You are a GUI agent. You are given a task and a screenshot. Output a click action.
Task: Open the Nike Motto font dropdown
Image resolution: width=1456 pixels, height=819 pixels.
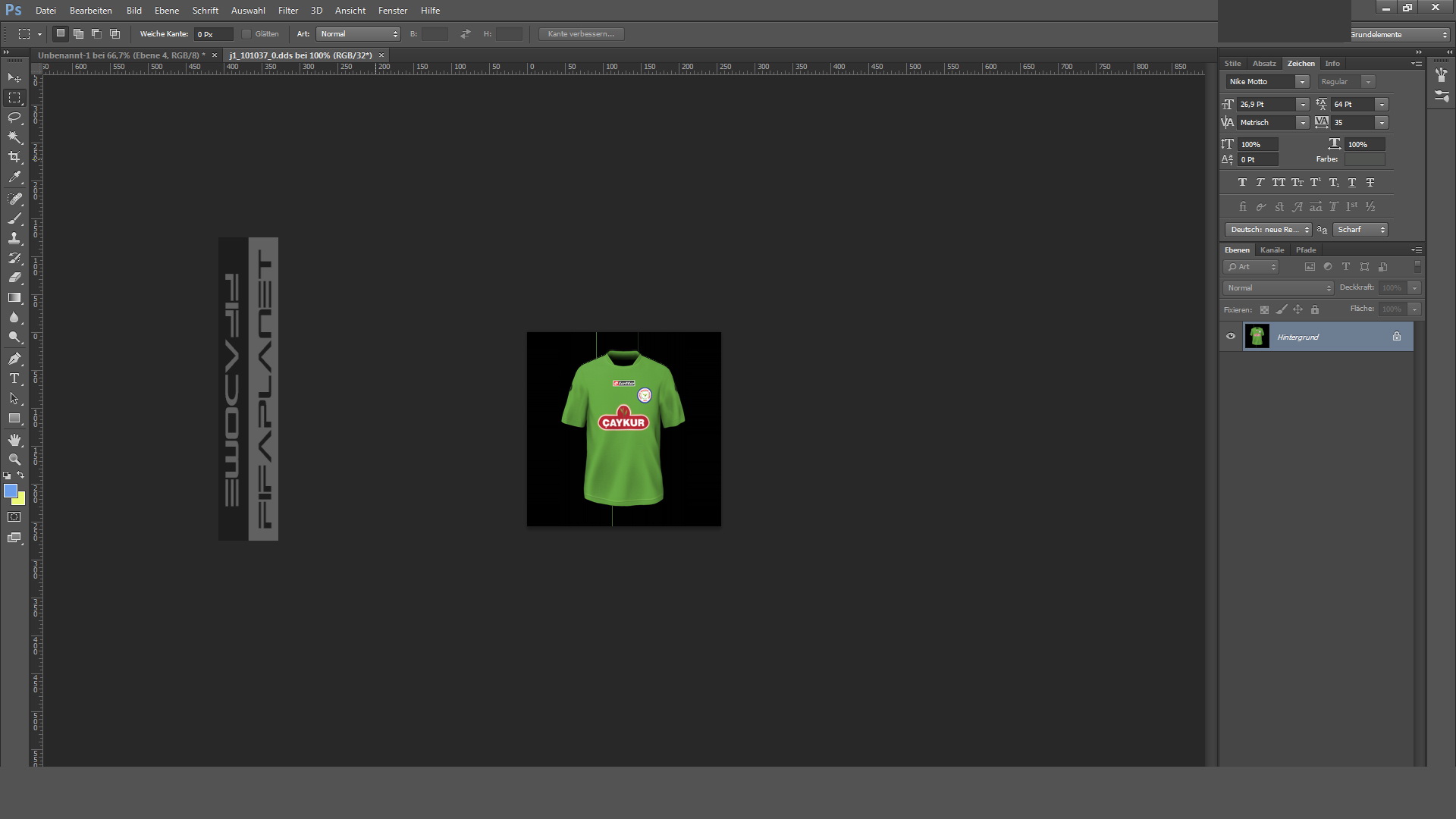pos(1302,82)
